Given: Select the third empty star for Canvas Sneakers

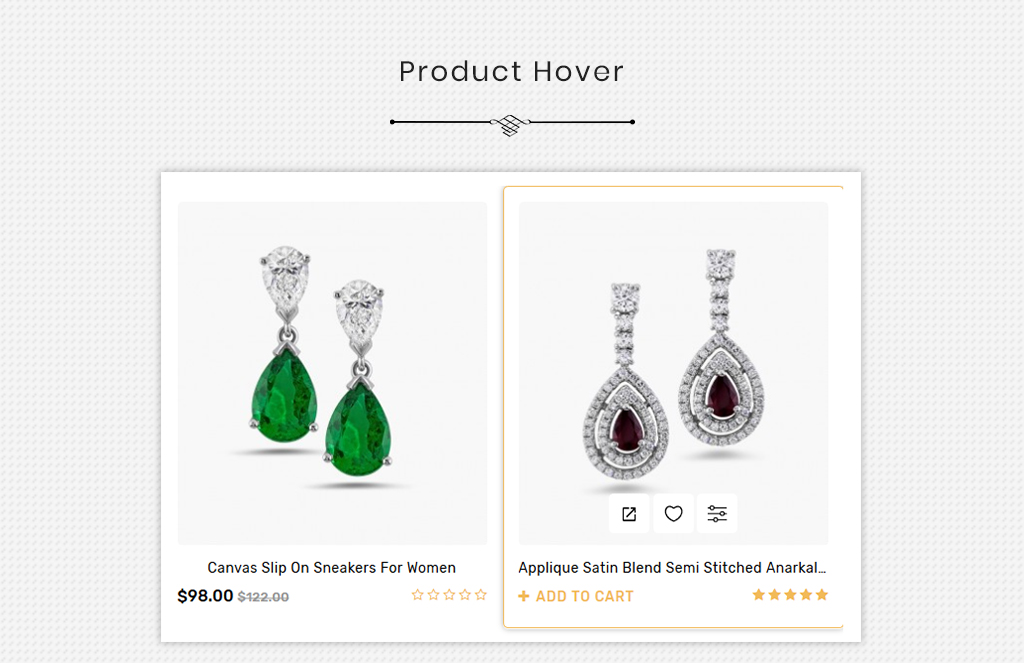Looking at the screenshot, I should click(449, 594).
